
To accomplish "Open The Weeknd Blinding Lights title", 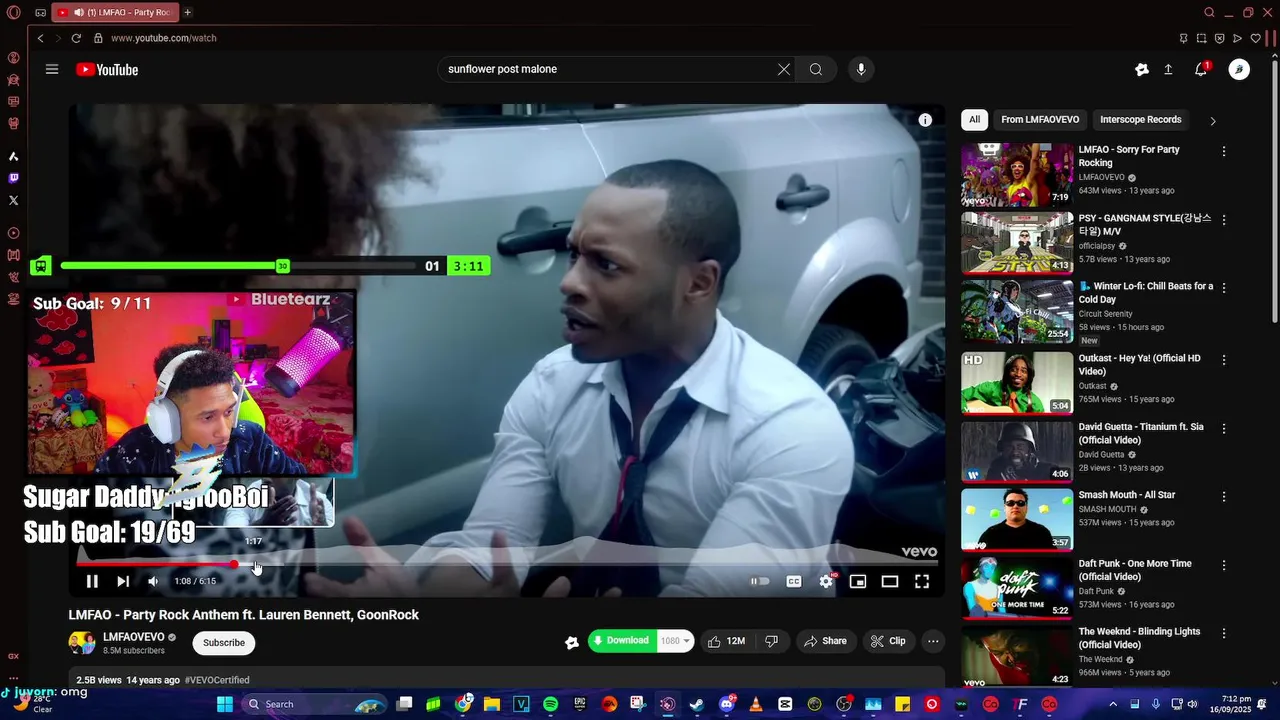I will pyautogui.click(x=1139, y=638).
